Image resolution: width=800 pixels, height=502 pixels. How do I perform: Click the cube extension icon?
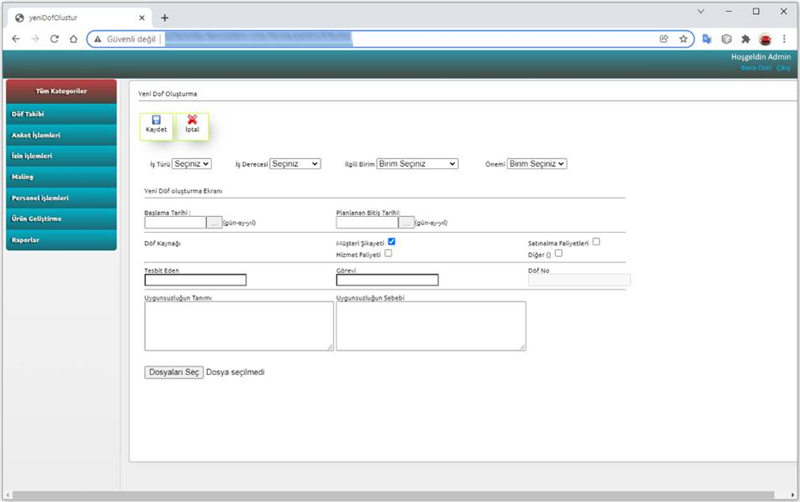tap(727, 39)
